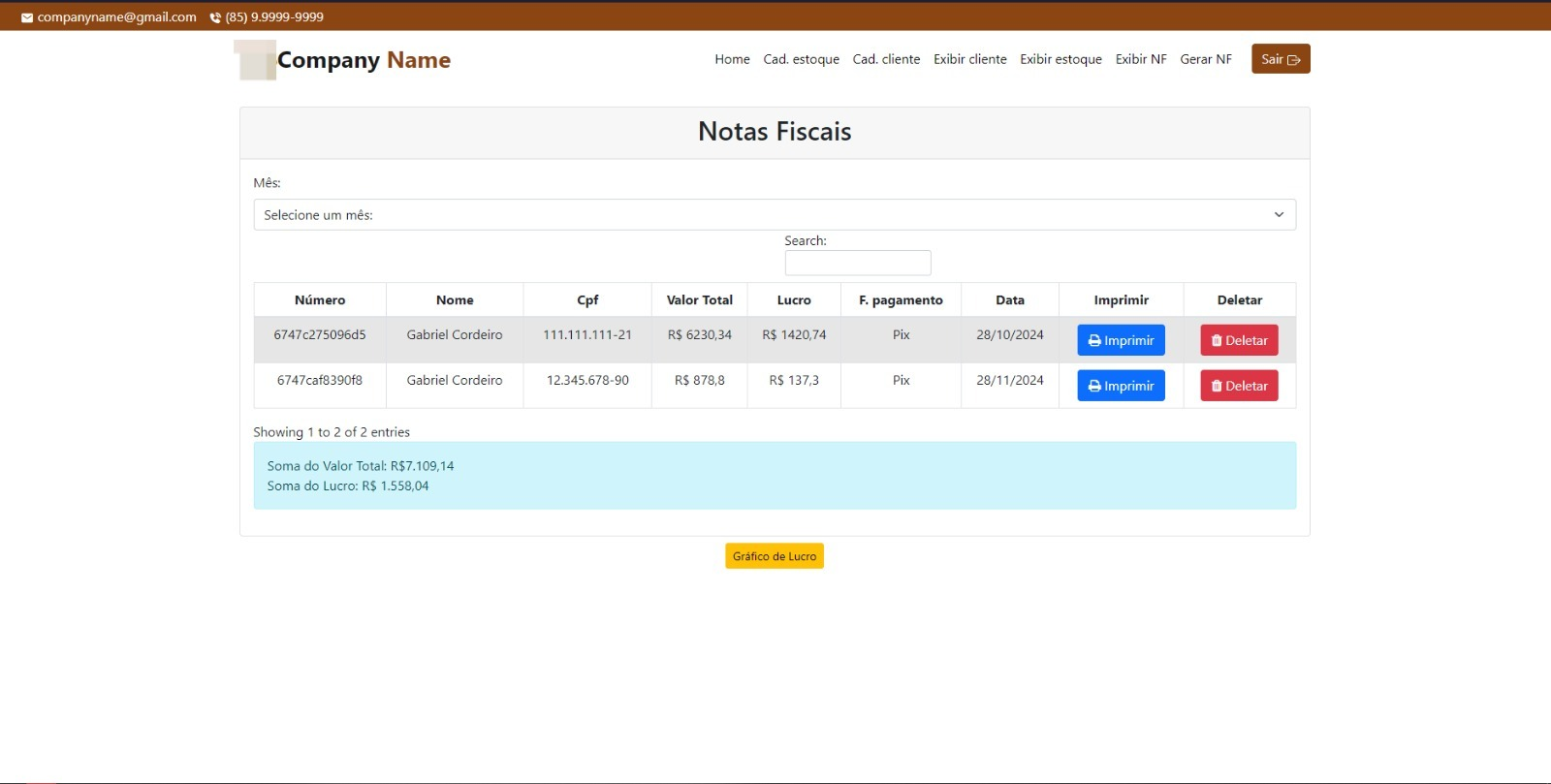1551x784 pixels.
Task: Click trash icon in 6747c275096d5 row
Action: click(1217, 341)
